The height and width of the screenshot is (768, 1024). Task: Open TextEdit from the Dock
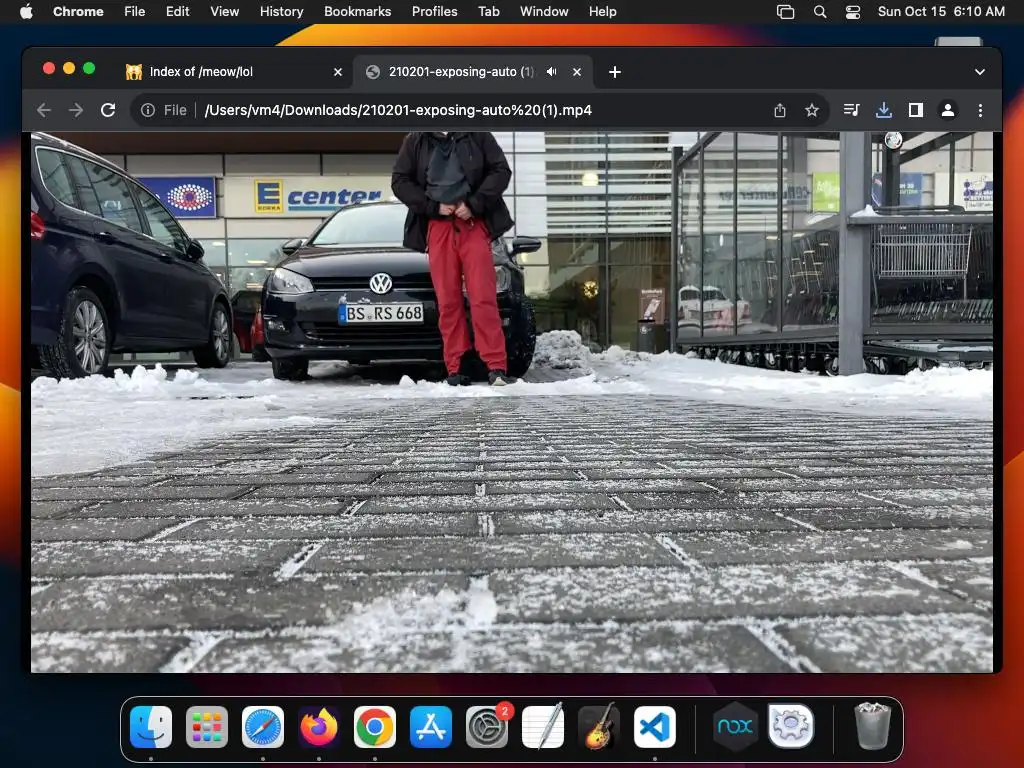(543, 727)
